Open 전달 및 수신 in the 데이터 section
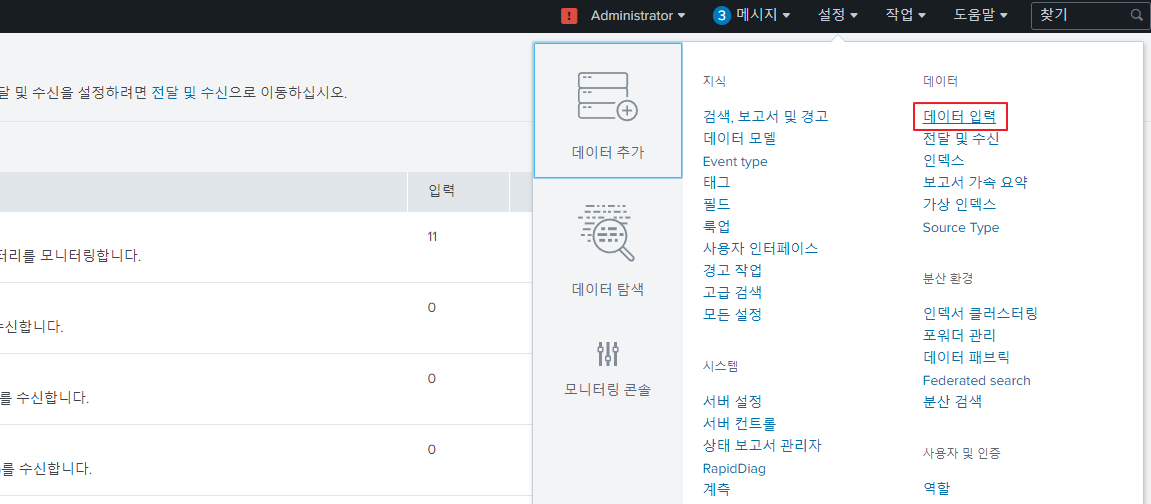1151x504 pixels. (961, 138)
